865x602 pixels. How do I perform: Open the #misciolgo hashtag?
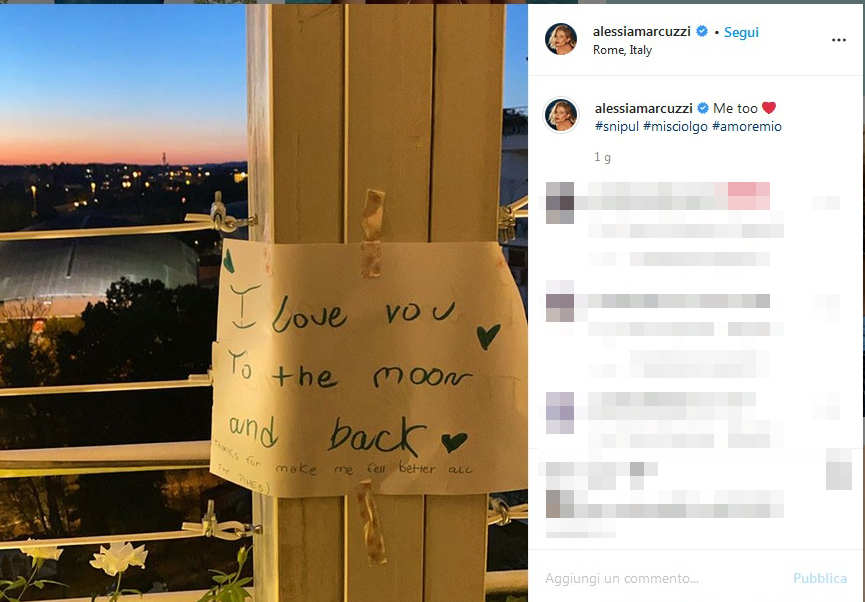tap(675, 126)
